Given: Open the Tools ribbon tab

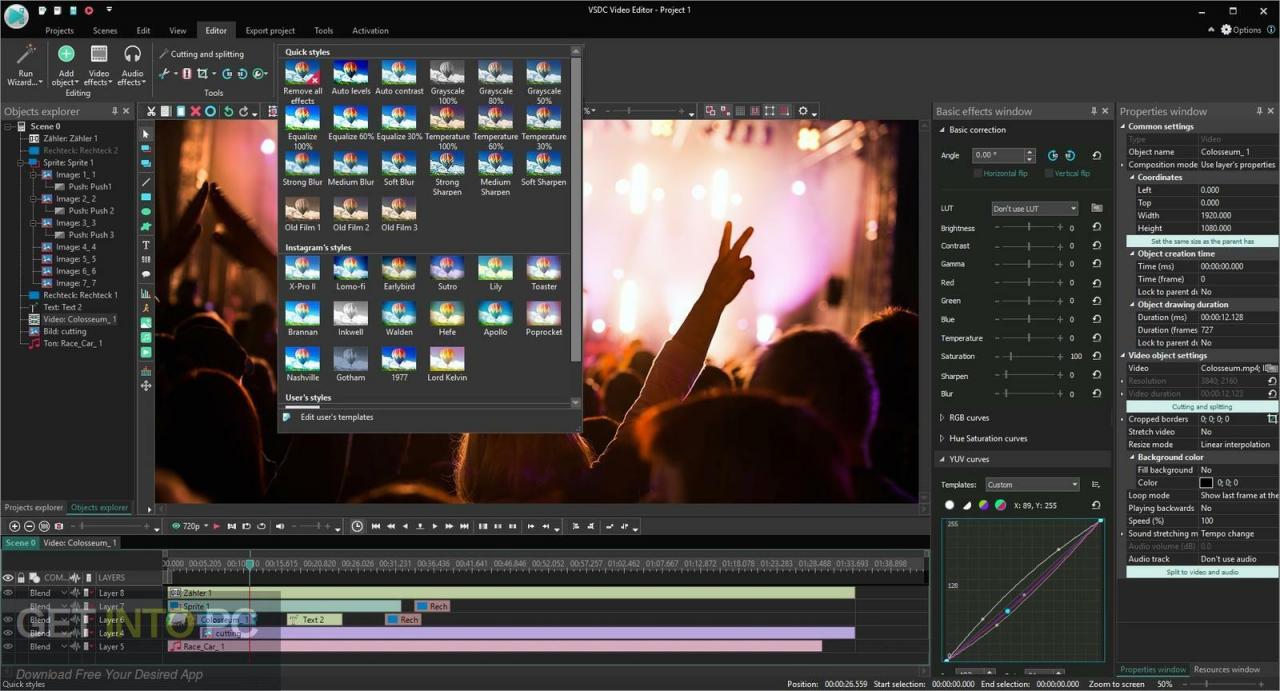Looking at the screenshot, I should pyautogui.click(x=323, y=31).
